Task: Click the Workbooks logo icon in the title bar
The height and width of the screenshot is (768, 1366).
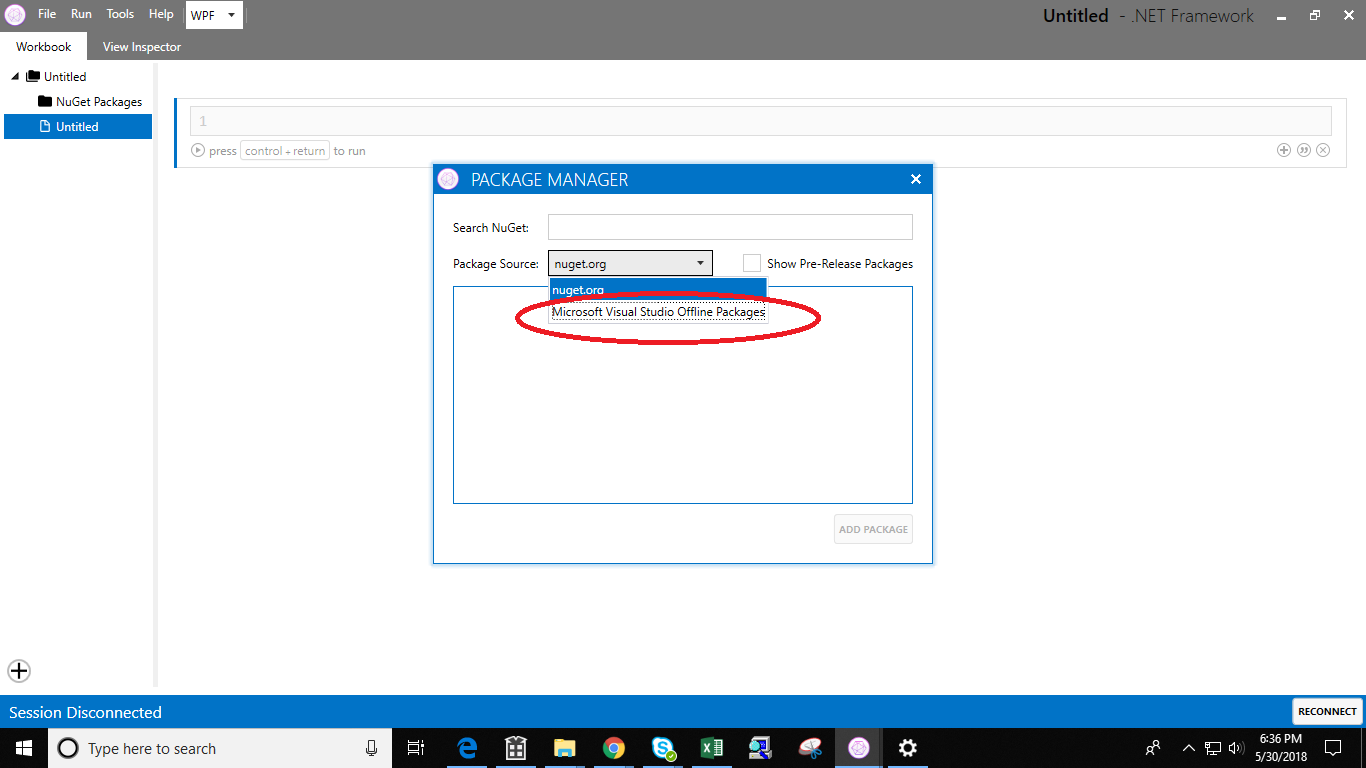Action: point(15,15)
